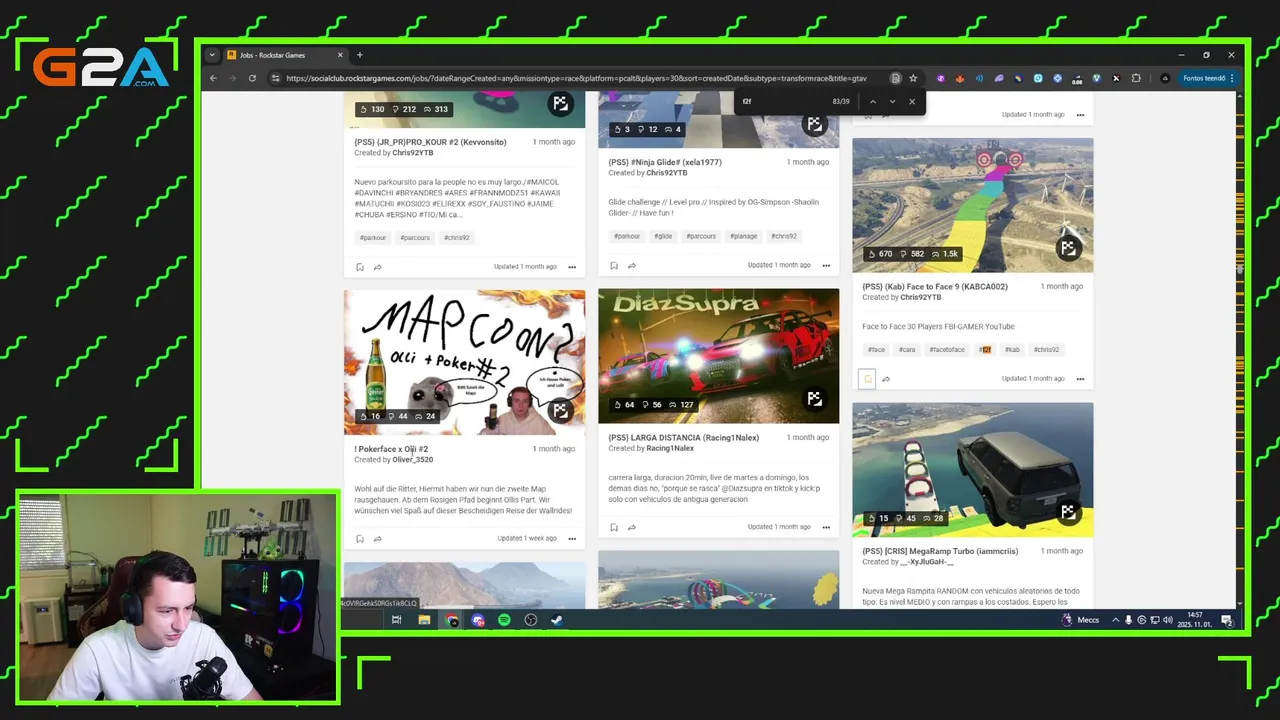Reload the Rockstar Jobs page
Screen dimensions: 1280x720
252,78
